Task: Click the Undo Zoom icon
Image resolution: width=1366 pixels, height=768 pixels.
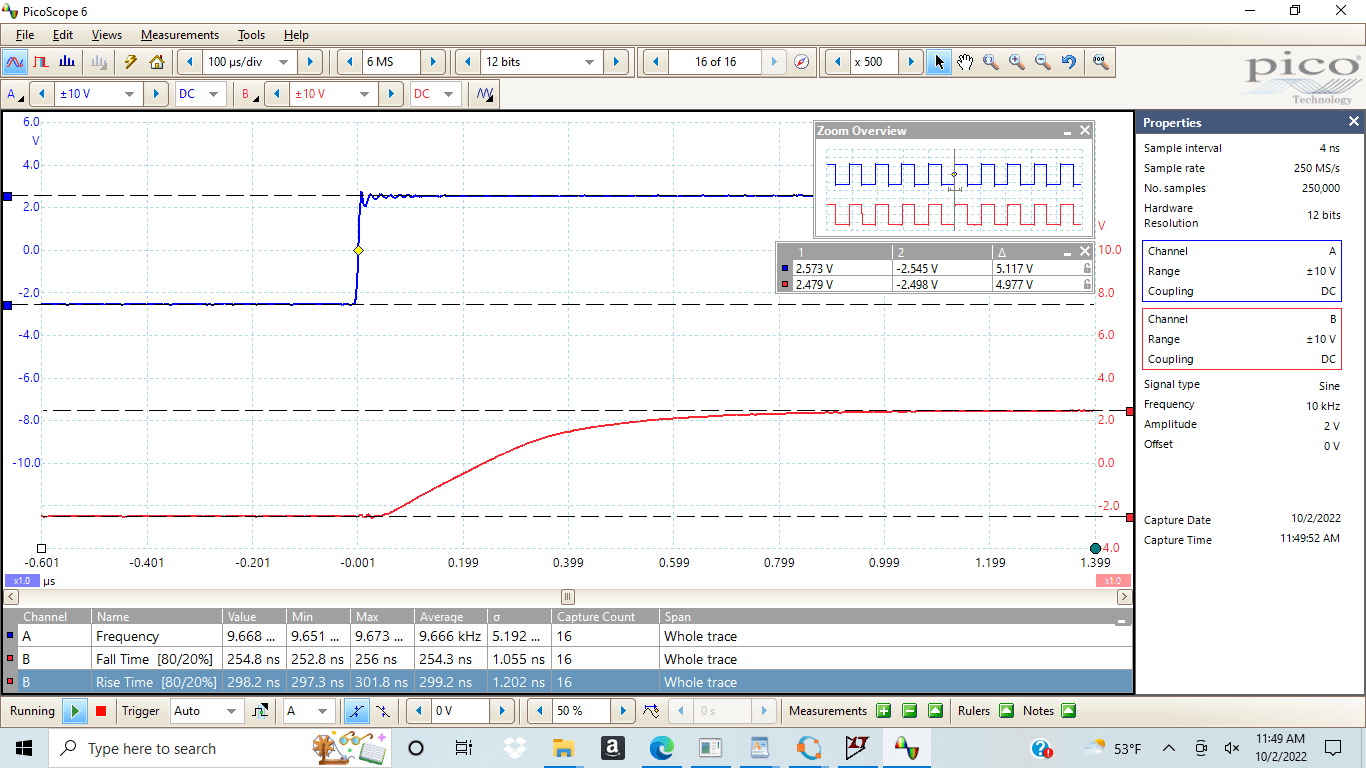Action: tap(1069, 62)
